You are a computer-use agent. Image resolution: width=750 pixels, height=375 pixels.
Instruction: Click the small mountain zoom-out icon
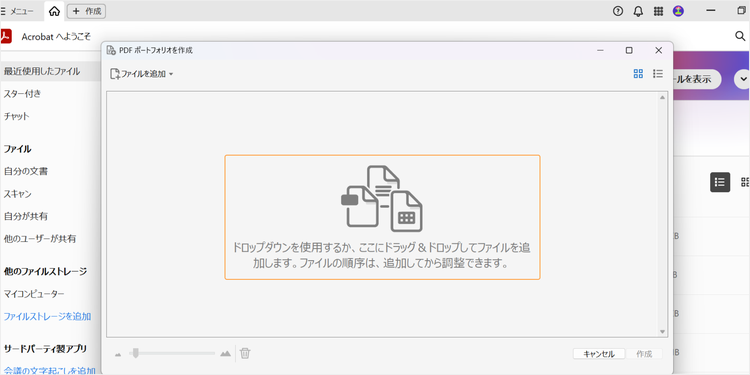pyautogui.click(x=118, y=354)
